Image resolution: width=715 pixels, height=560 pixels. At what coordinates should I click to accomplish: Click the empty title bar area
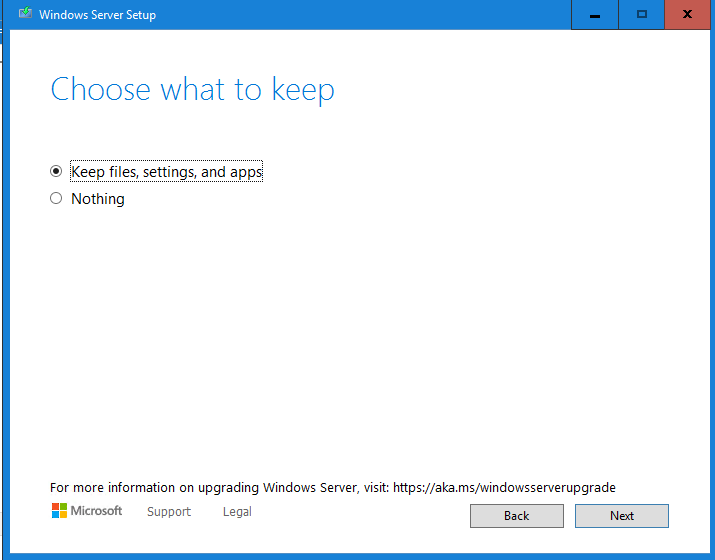pos(360,15)
